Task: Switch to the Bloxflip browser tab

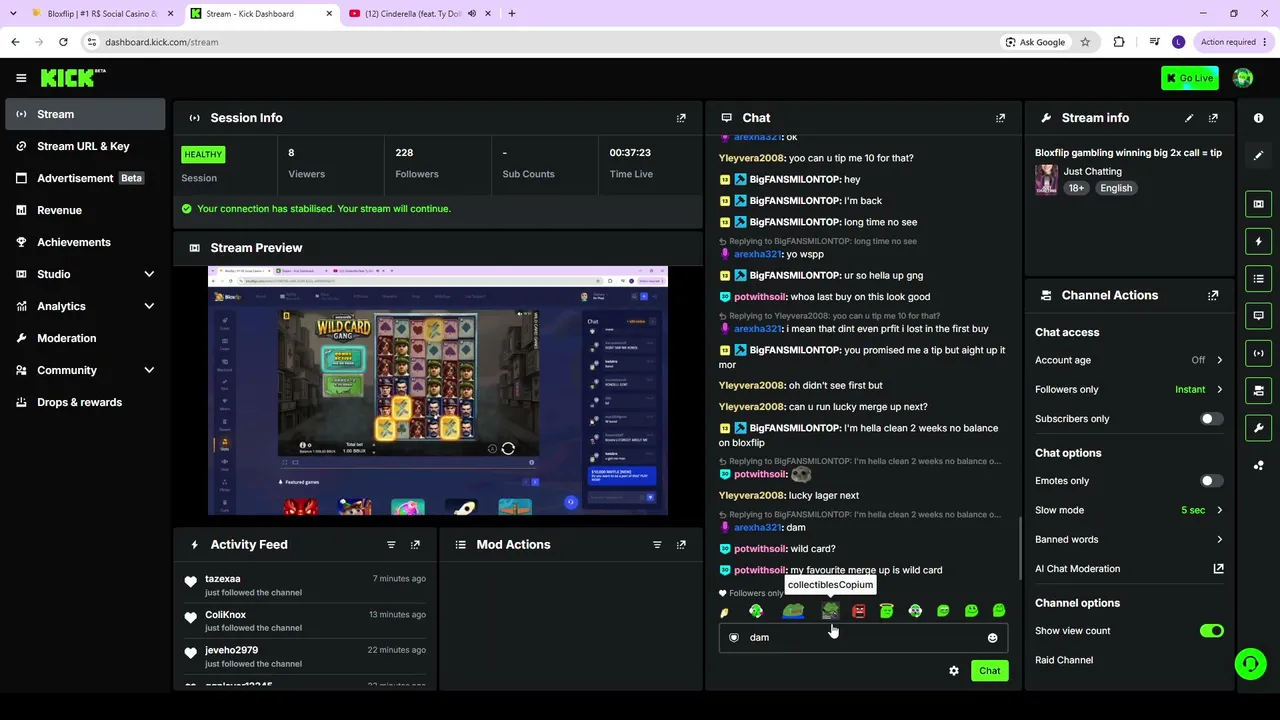Action: click(101, 14)
